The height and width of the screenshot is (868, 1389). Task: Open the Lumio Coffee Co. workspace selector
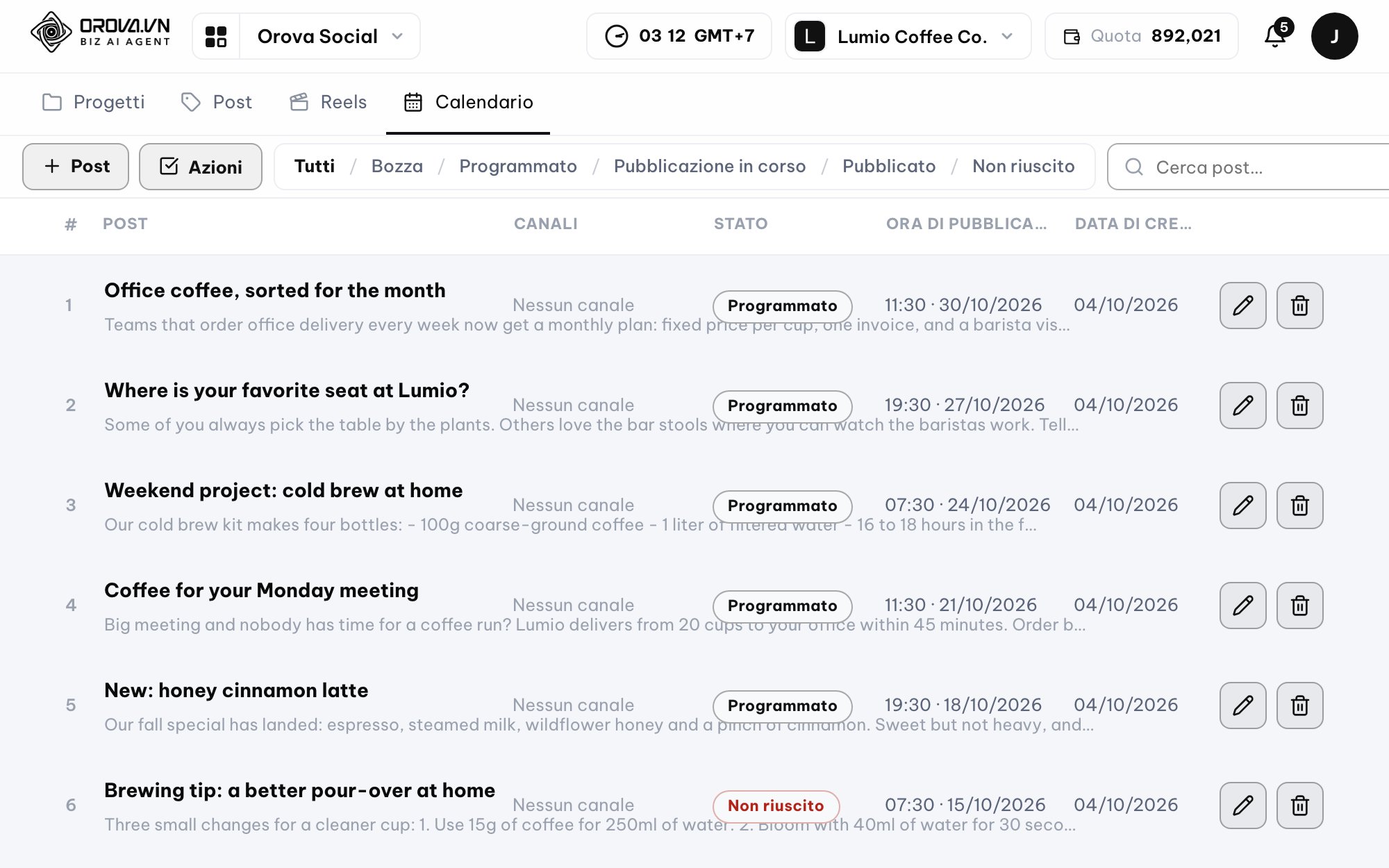click(908, 36)
